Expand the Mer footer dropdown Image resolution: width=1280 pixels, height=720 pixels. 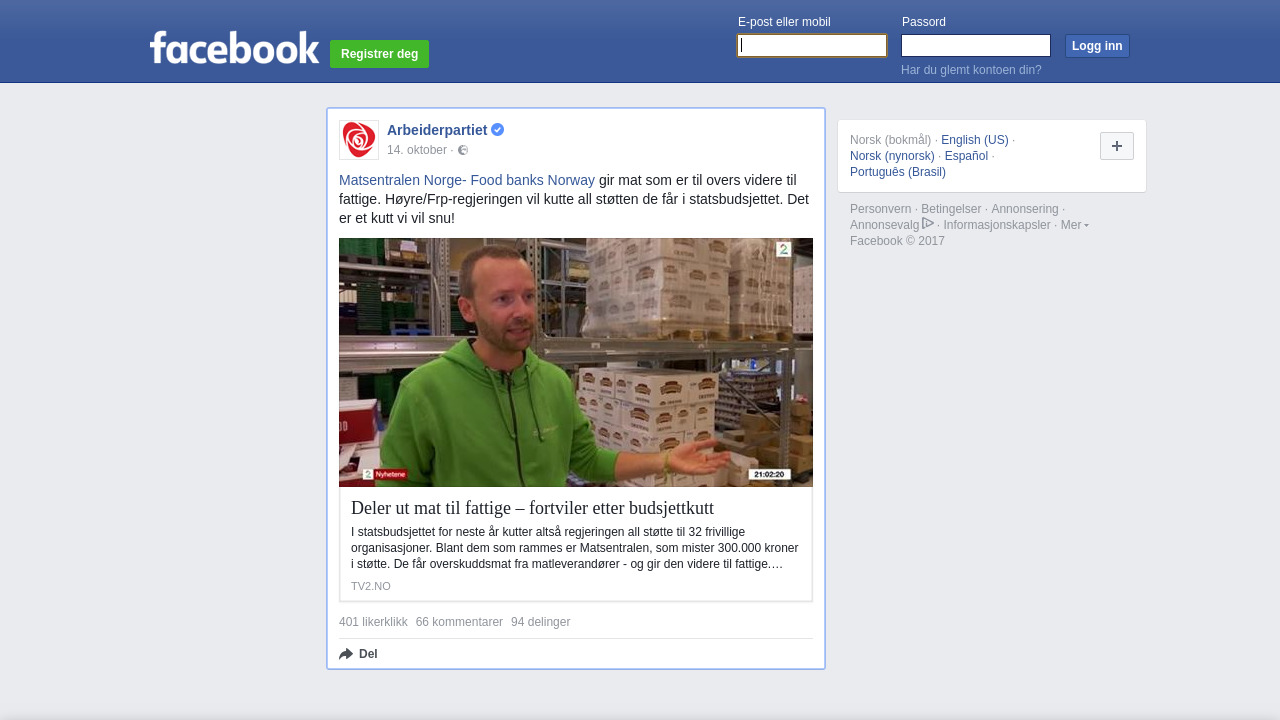pyautogui.click(x=1075, y=225)
